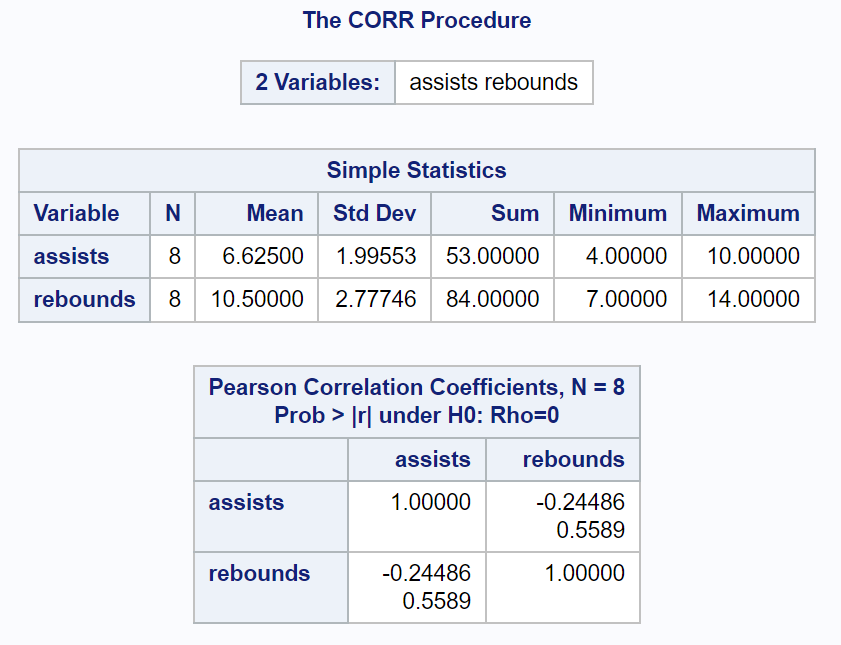Click the Simple Statistics table heading

417,170
